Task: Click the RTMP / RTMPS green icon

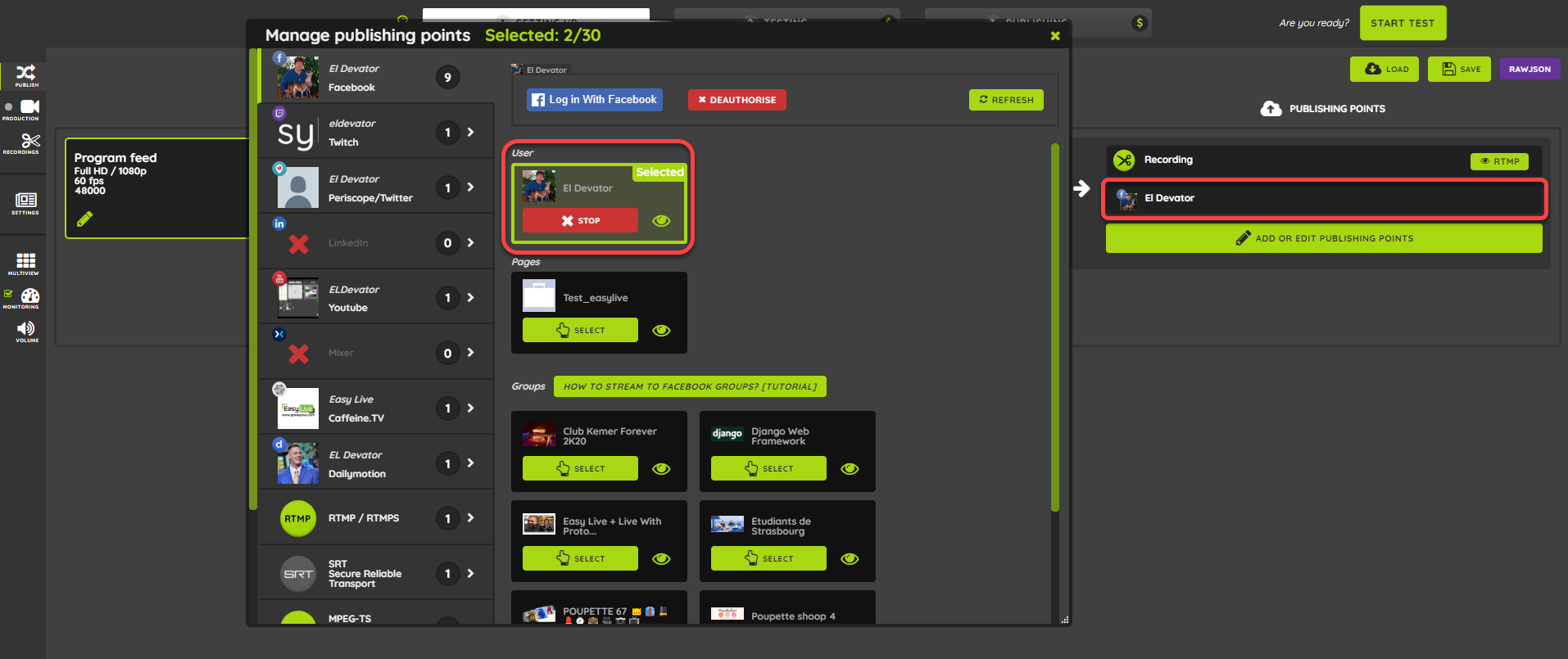Action: point(298,518)
